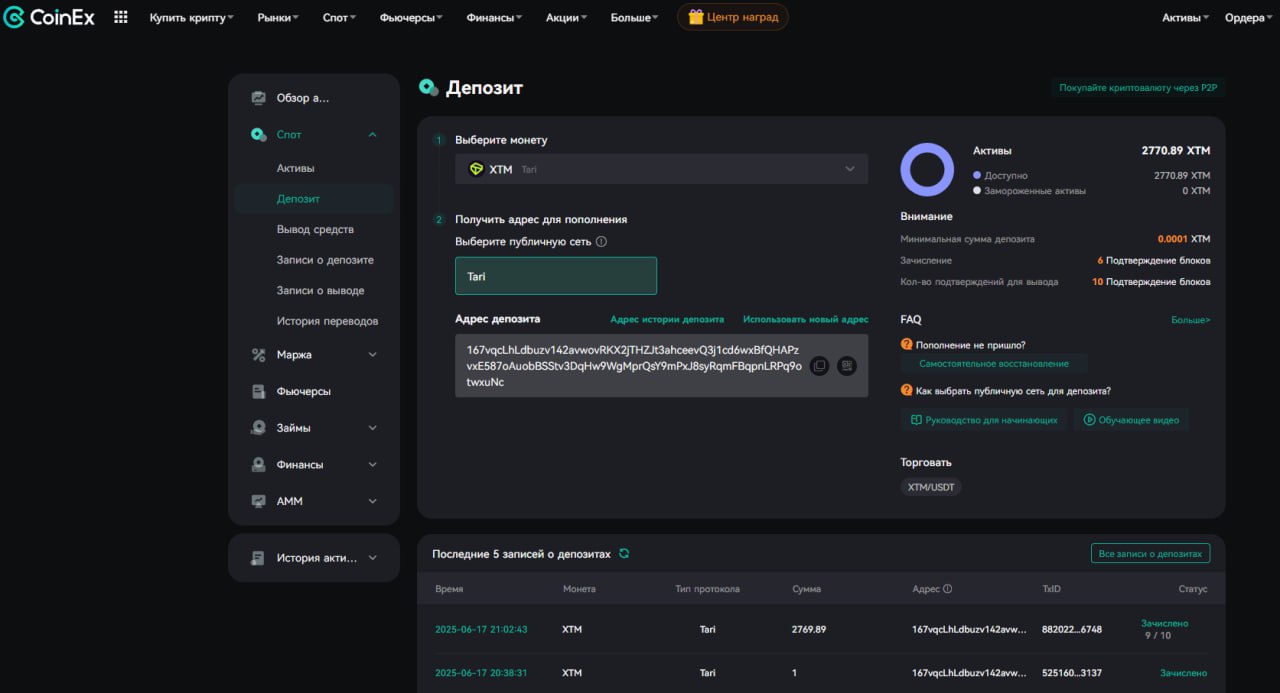Click the Центр наград button

733,17
